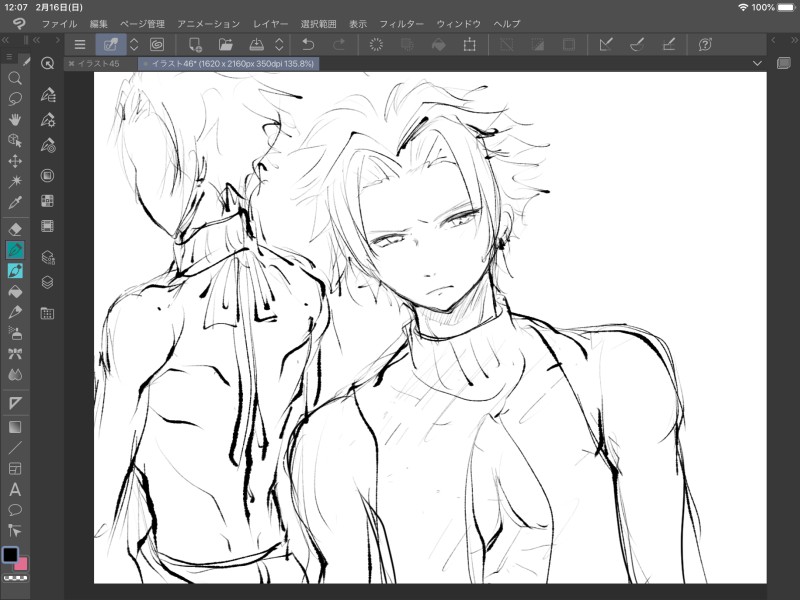Select the Balloon tool
Image resolution: width=800 pixels, height=600 pixels.
(x=15, y=510)
